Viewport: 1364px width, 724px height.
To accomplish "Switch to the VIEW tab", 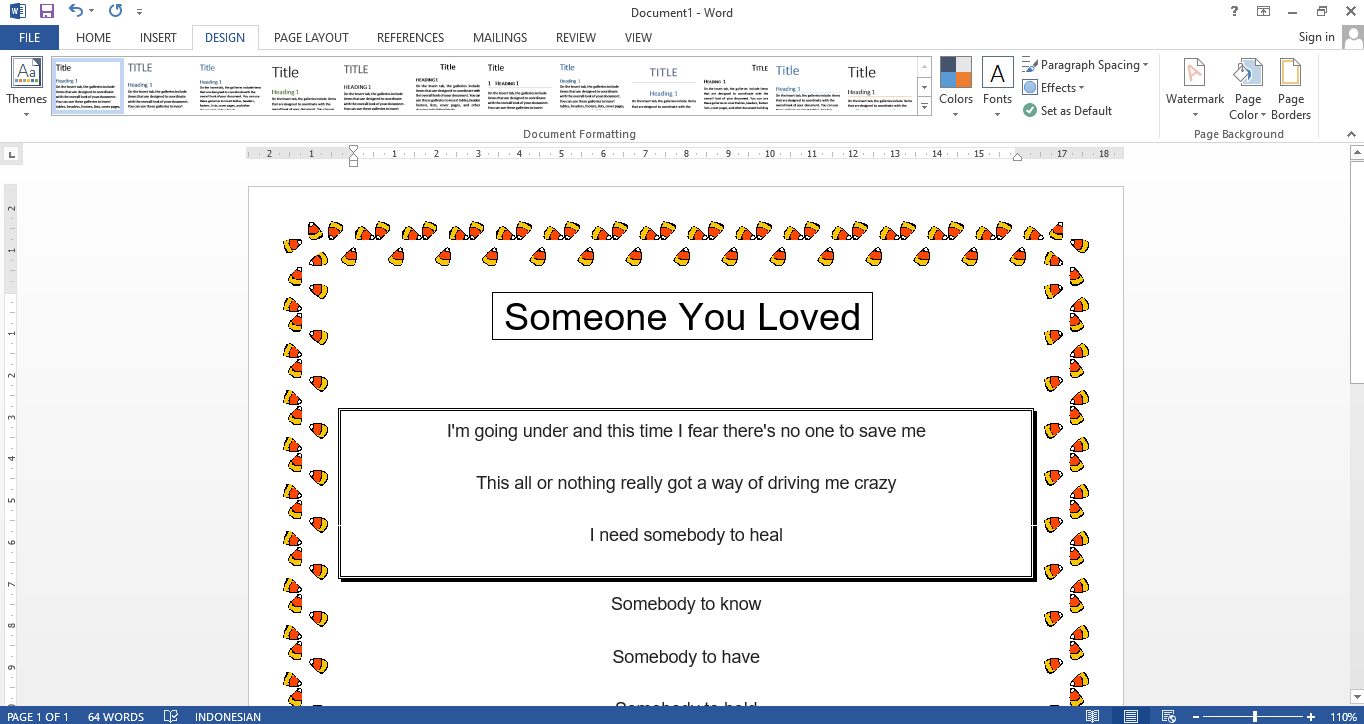I will pyautogui.click(x=638, y=38).
